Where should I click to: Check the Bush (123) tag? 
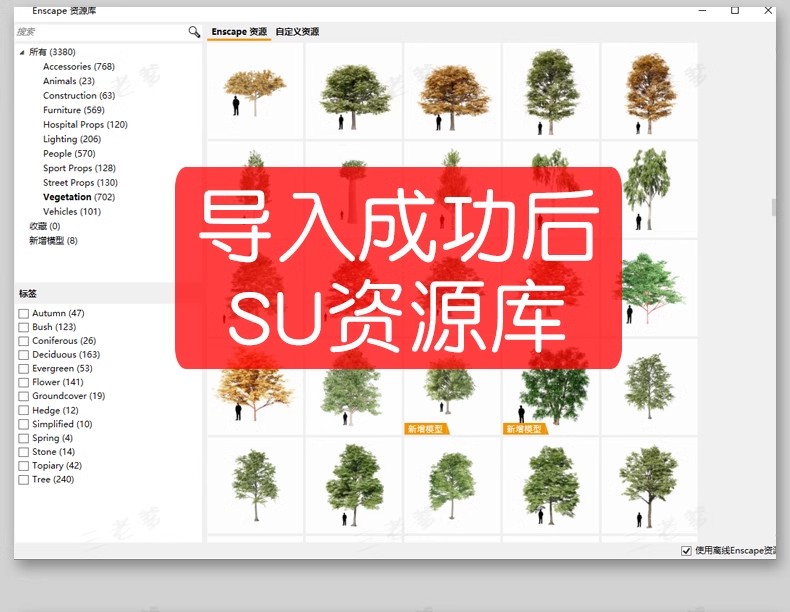tap(24, 327)
